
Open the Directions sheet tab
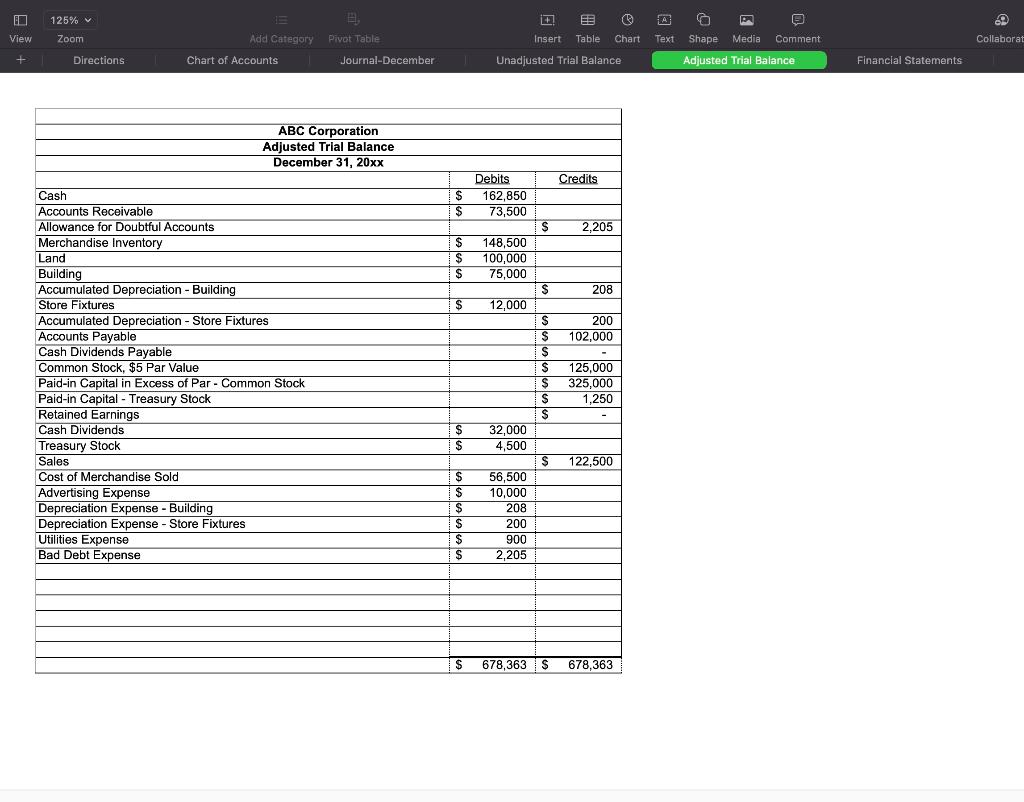[98, 60]
